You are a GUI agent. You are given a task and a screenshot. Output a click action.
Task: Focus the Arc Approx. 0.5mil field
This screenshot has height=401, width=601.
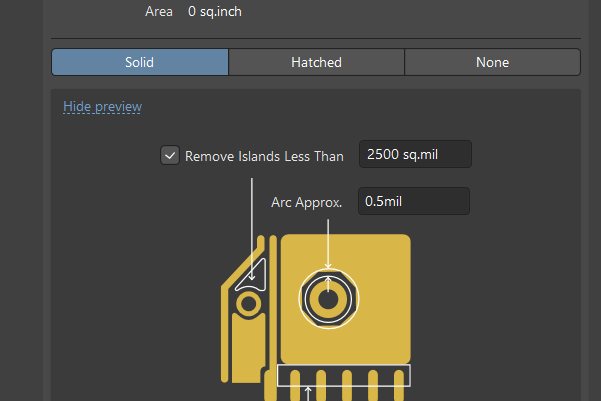(x=414, y=201)
